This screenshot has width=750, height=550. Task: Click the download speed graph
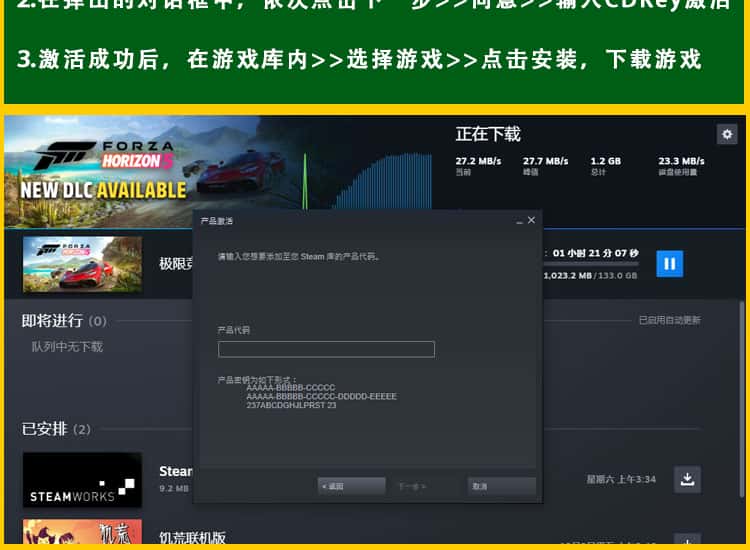[368, 181]
